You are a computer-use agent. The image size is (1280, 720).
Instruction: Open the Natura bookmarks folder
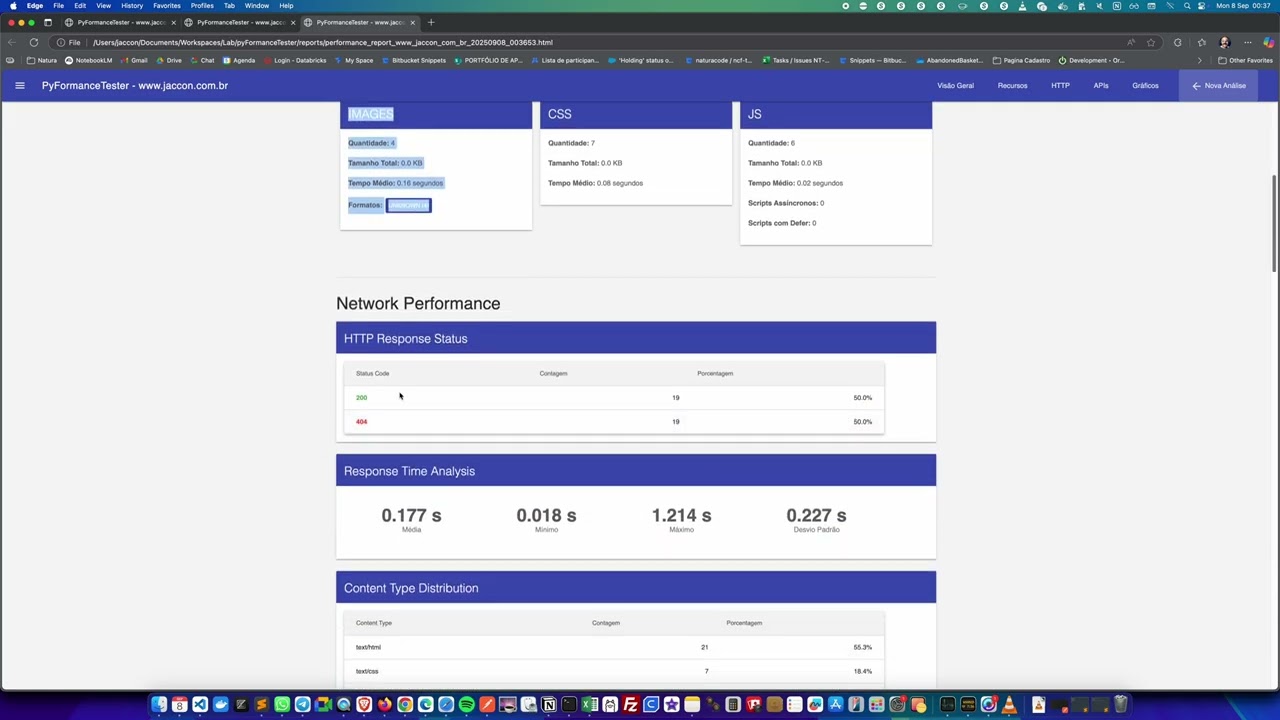41,60
